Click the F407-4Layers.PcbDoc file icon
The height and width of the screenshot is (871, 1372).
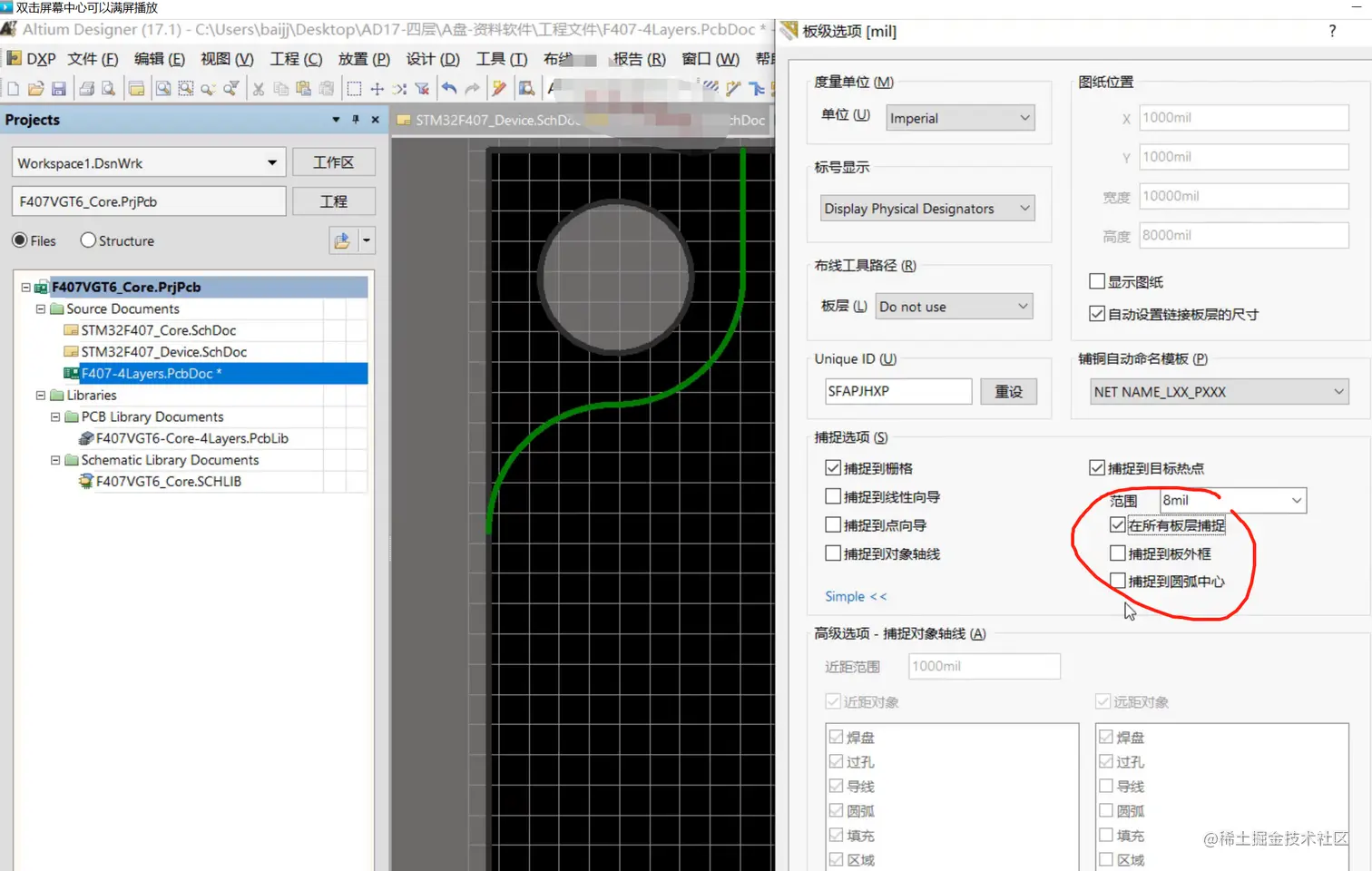pos(71,374)
